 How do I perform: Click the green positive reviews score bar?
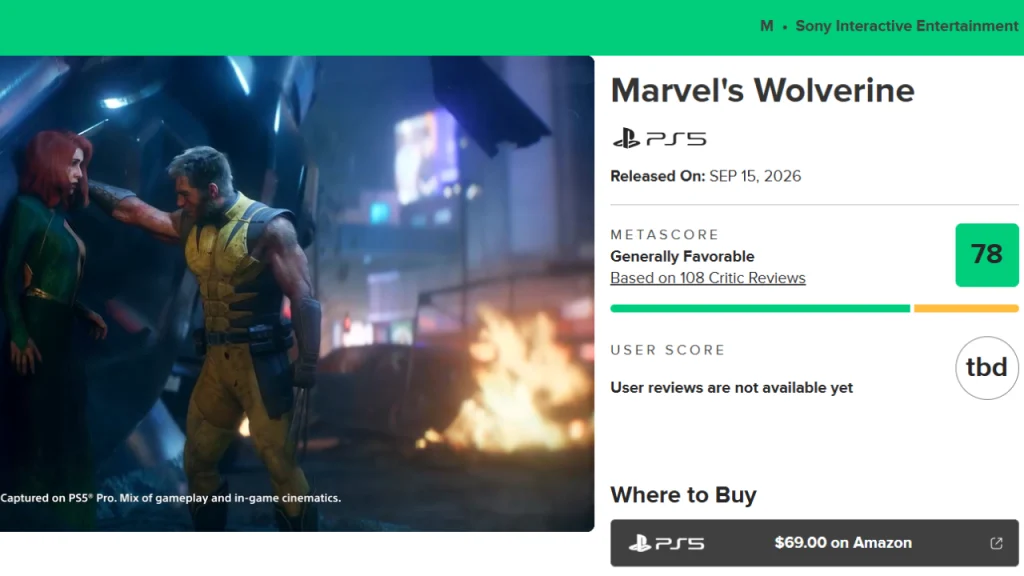[760, 308]
